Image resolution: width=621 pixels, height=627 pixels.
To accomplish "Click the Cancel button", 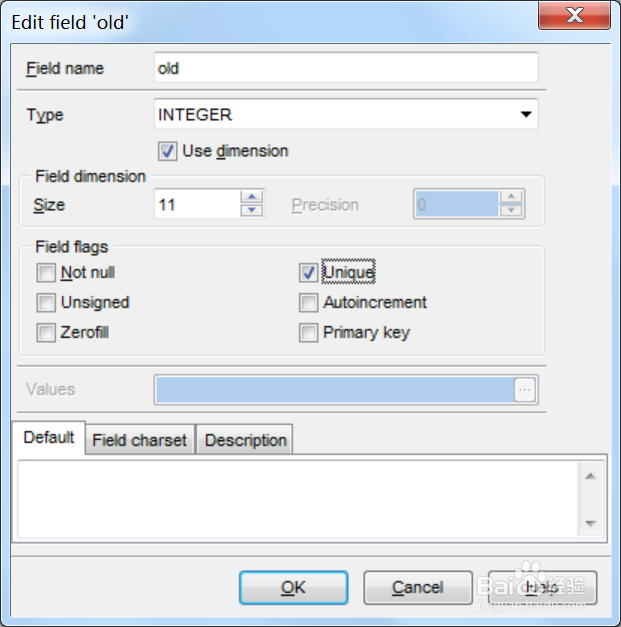I will [x=418, y=587].
